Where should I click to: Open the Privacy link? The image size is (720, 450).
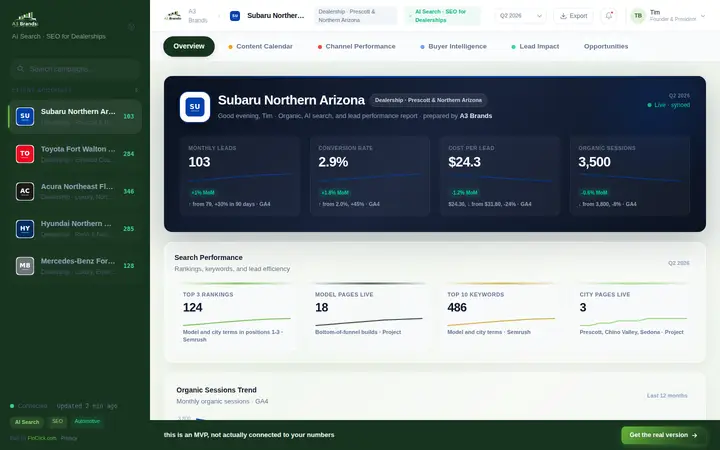point(69,438)
